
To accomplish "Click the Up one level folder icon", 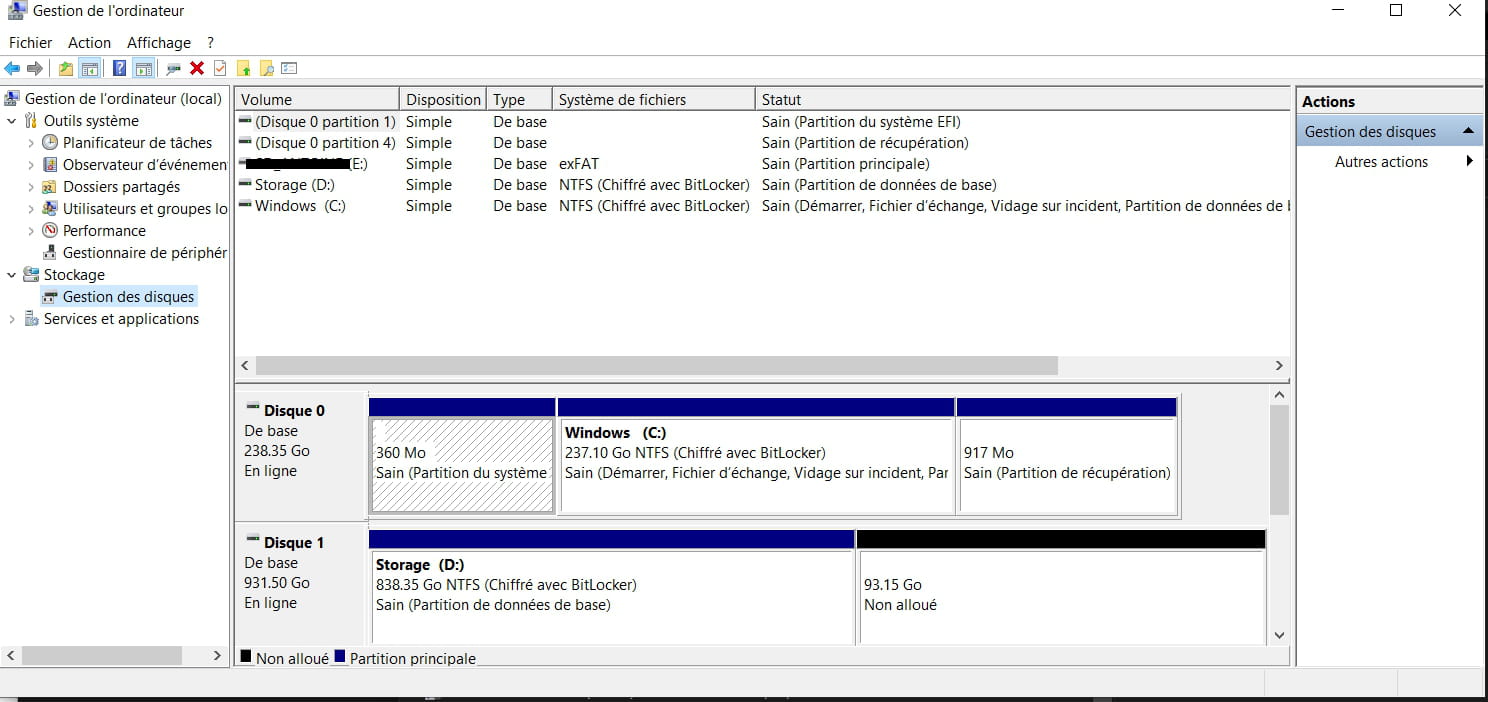I will coord(66,69).
